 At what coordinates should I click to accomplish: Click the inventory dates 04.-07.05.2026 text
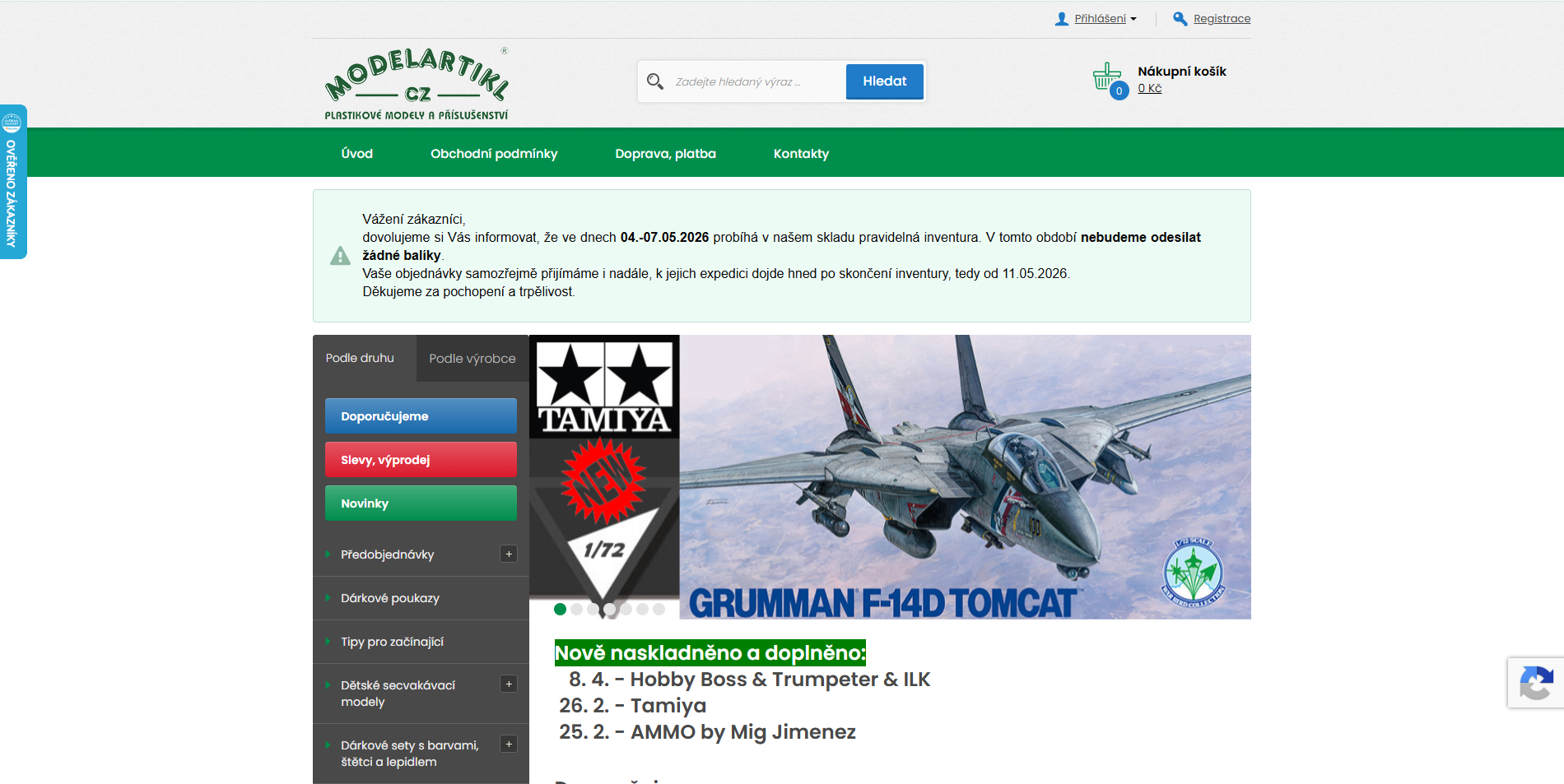pyautogui.click(x=664, y=238)
